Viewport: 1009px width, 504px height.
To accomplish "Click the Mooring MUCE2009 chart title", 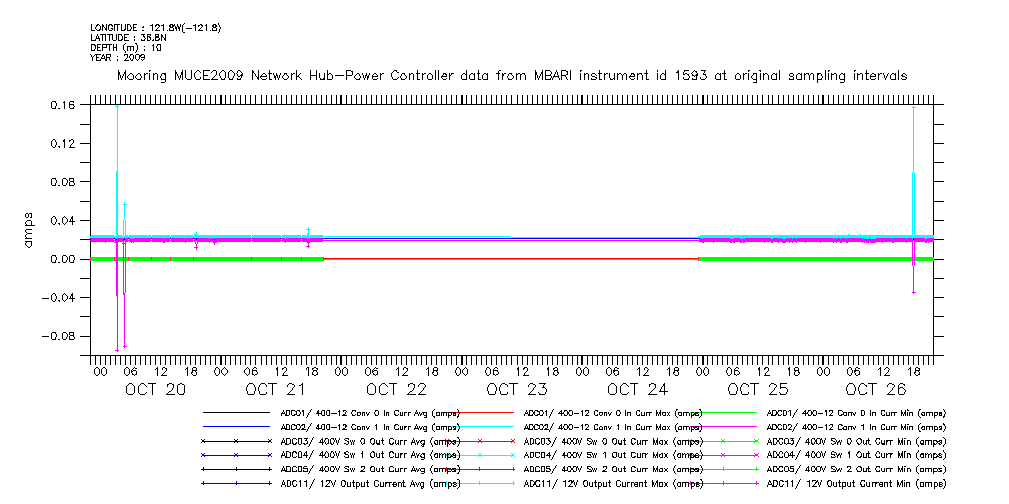I will (x=512, y=76).
